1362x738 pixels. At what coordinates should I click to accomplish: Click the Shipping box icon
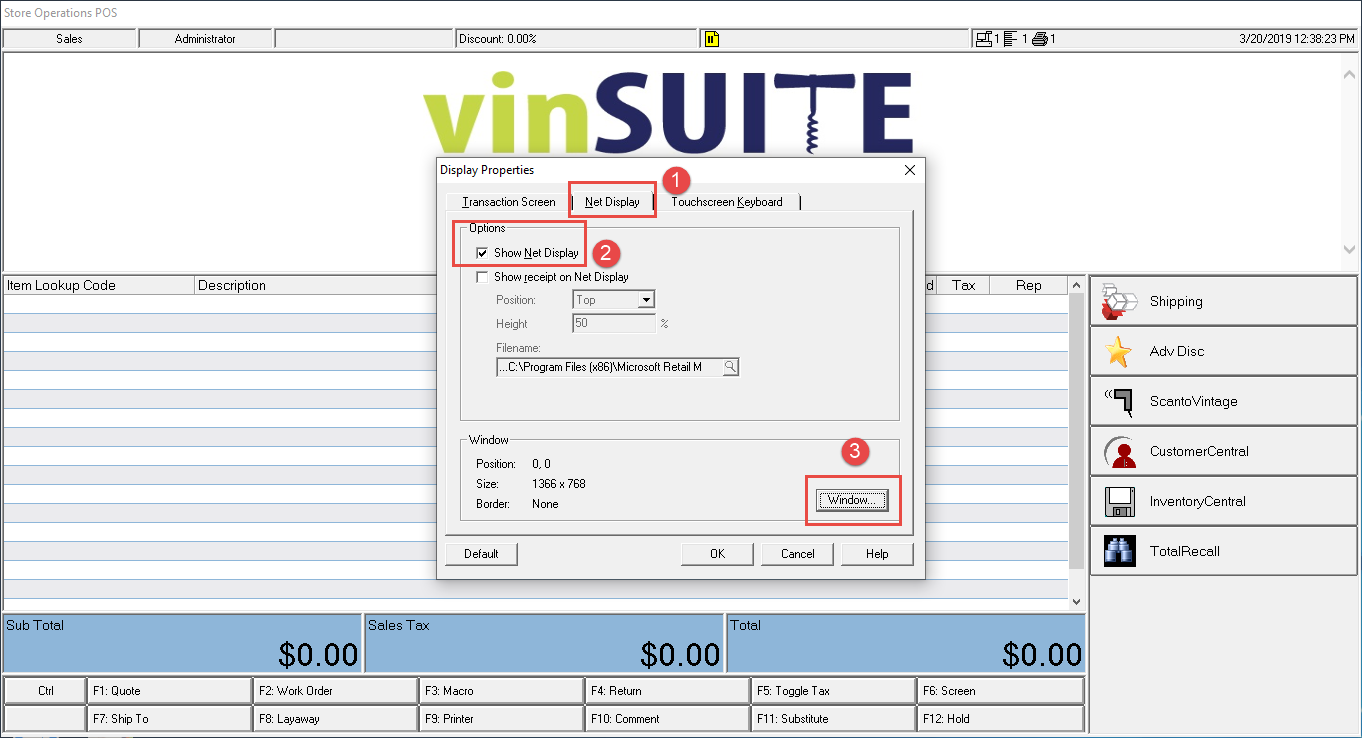[1119, 301]
